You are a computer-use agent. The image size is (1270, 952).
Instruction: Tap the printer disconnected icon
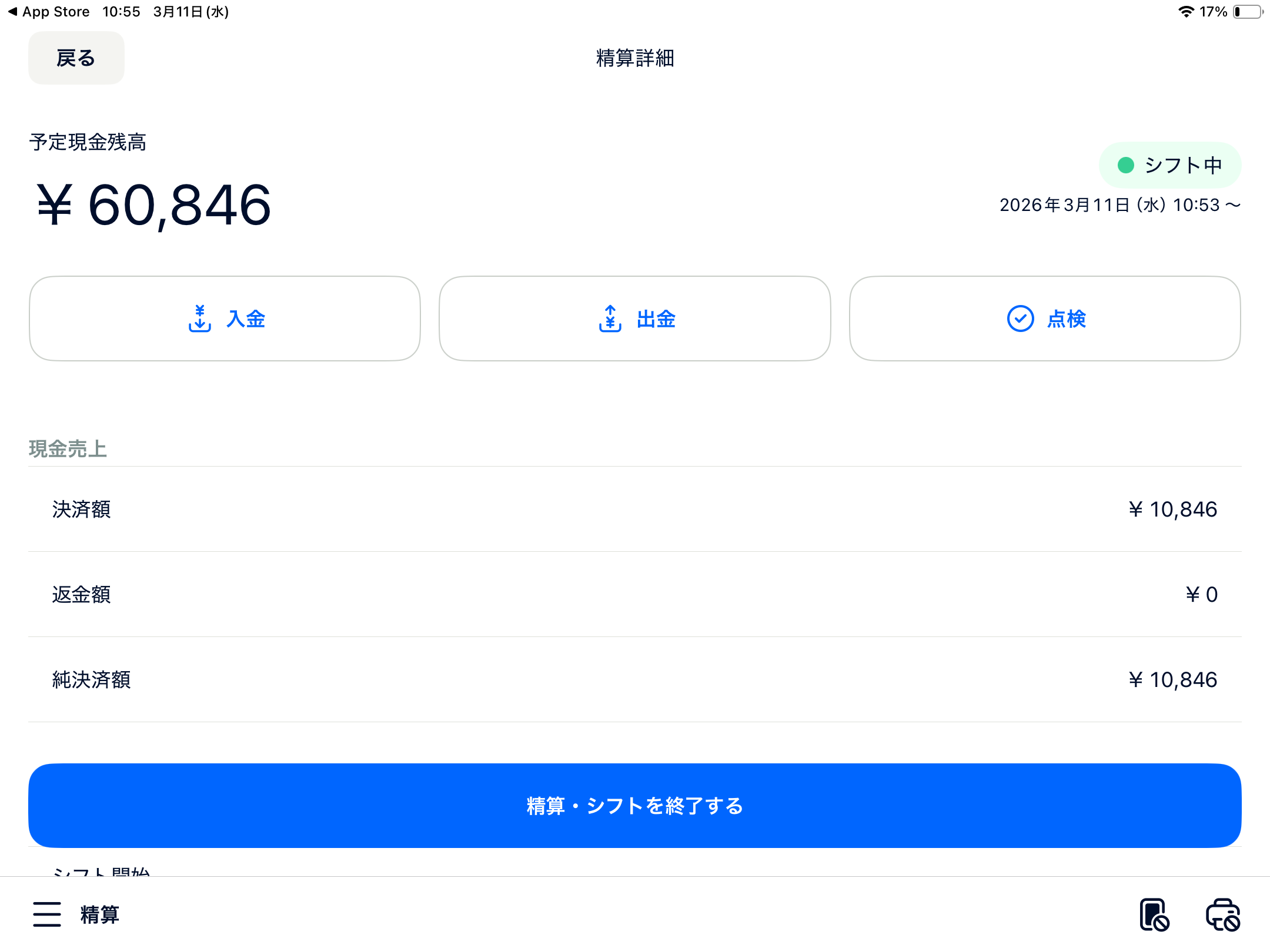click(x=1223, y=914)
